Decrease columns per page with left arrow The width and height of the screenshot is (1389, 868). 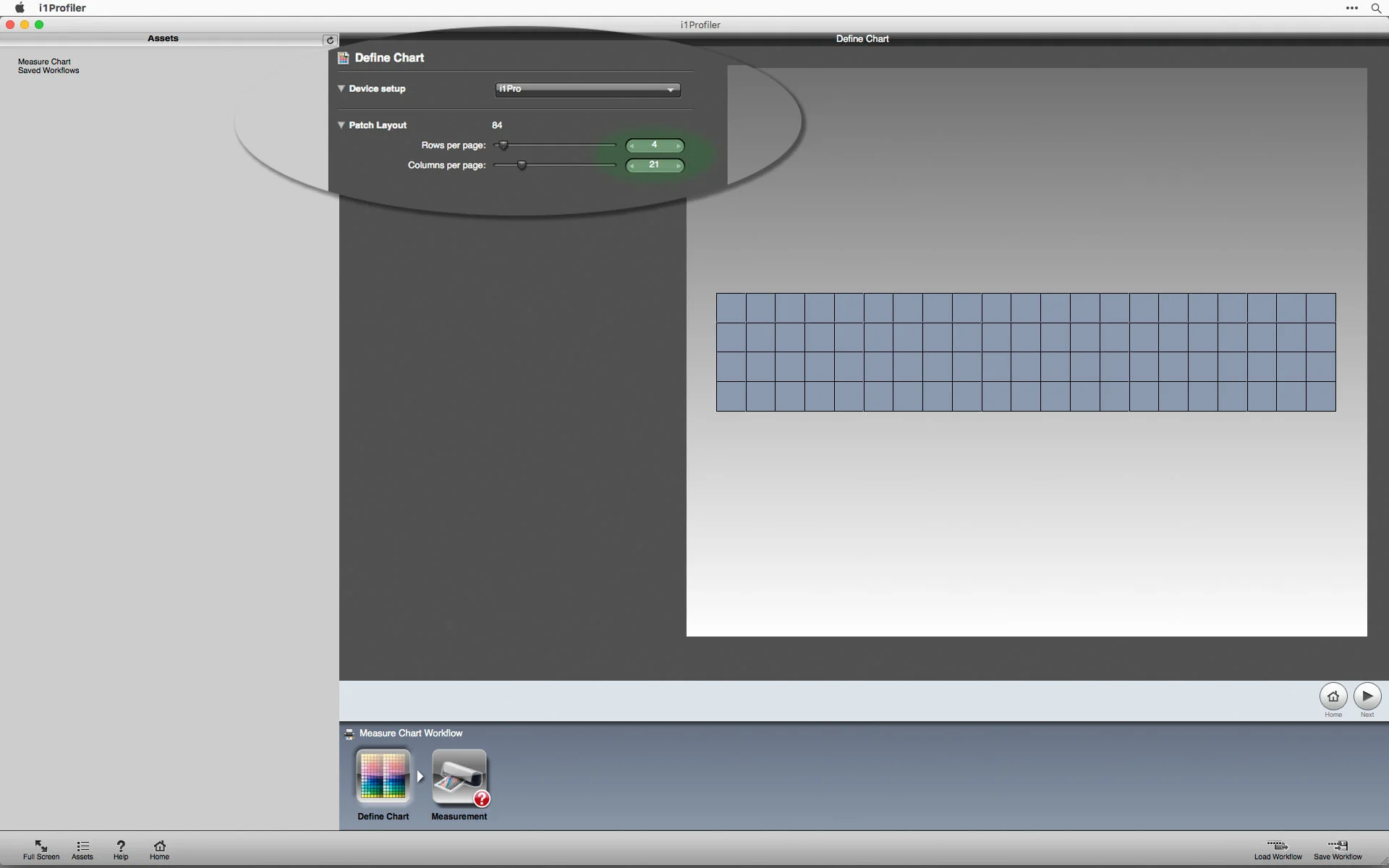[x=632, y=166]
